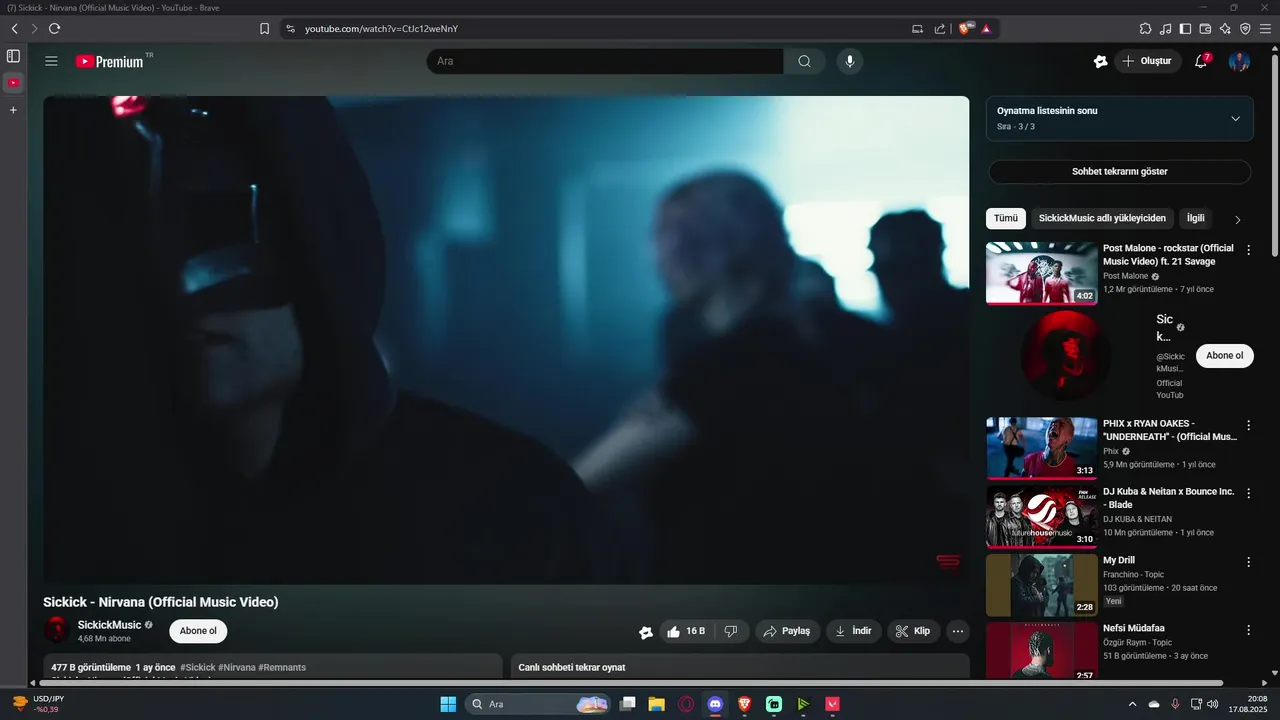The image size is (1280, 720).
Task: Select SickickMusic adlı yükleyiciden chip
Action: (x=1102, y=218)
